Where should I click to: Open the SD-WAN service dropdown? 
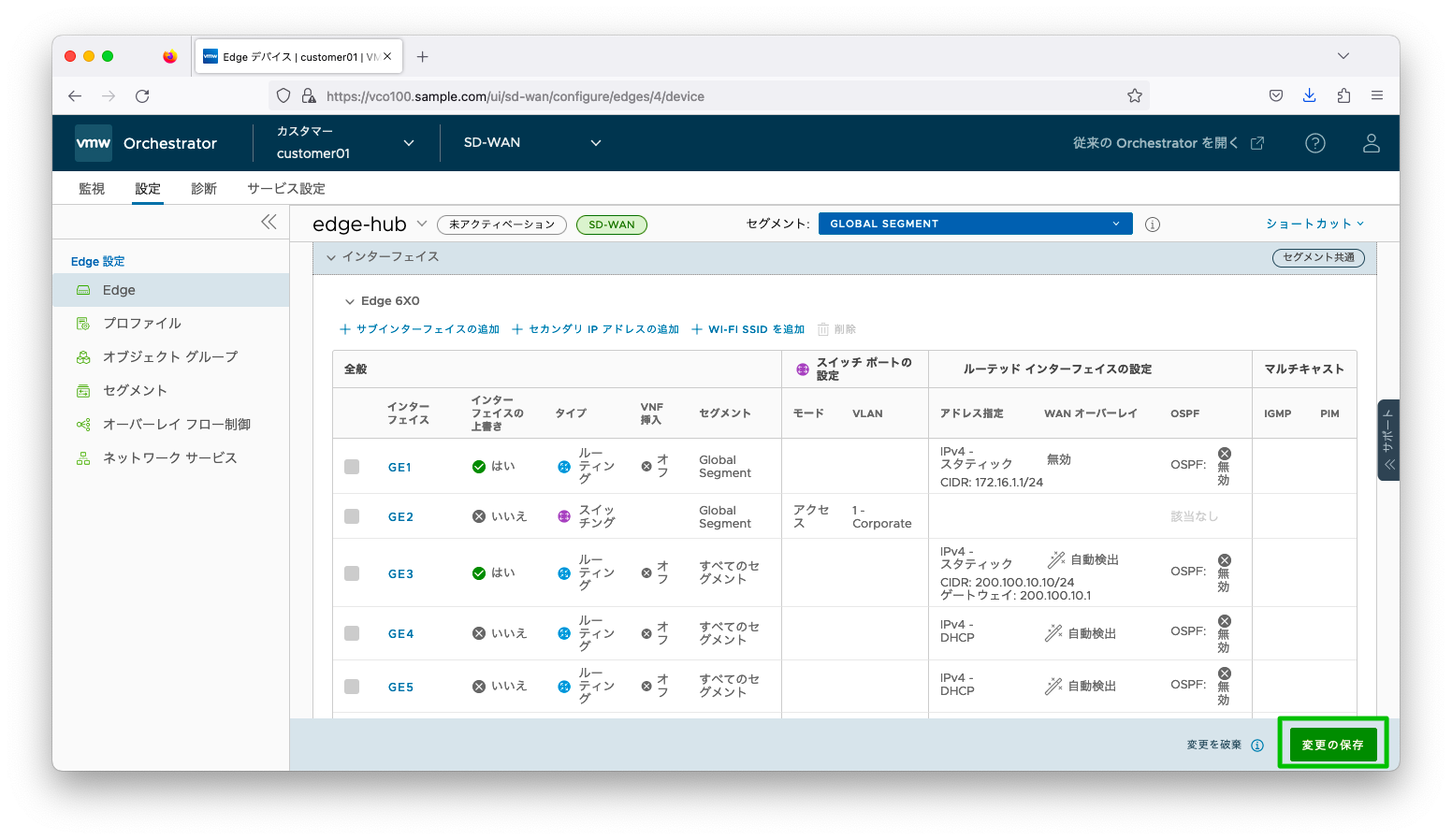coord(531,143)
